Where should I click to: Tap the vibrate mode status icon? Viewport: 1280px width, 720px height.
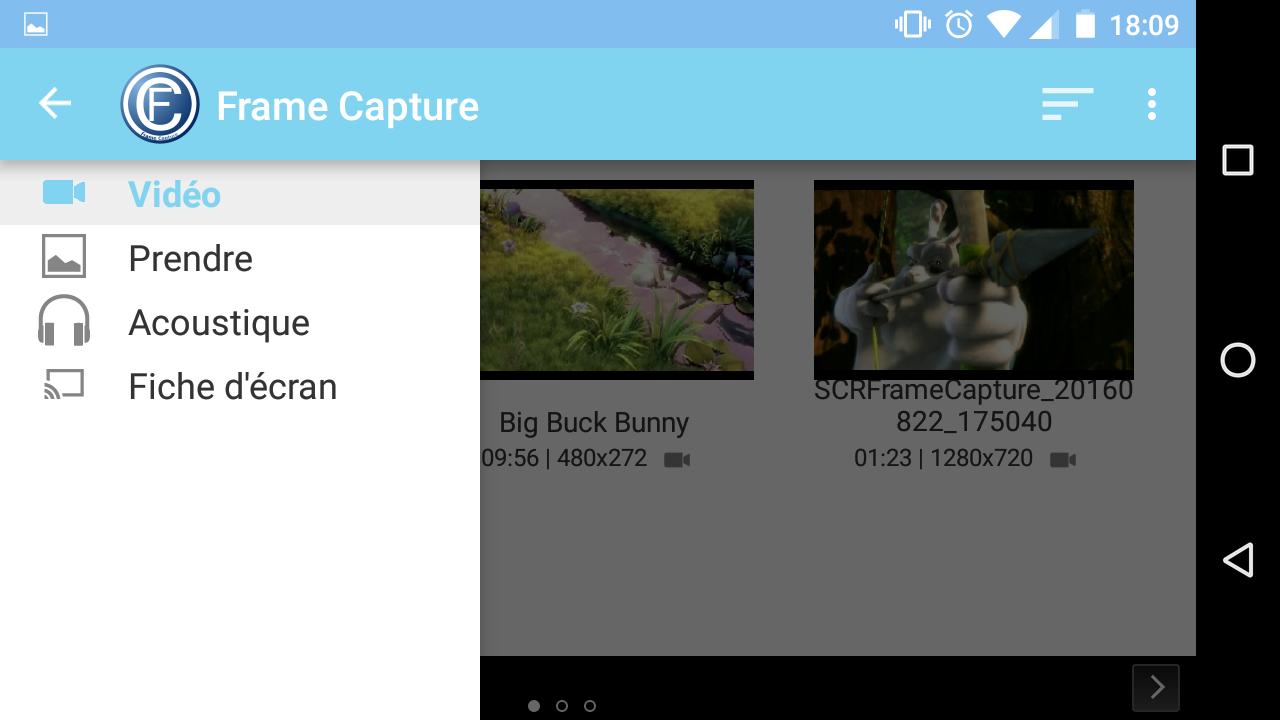click(x=912, y=24)
